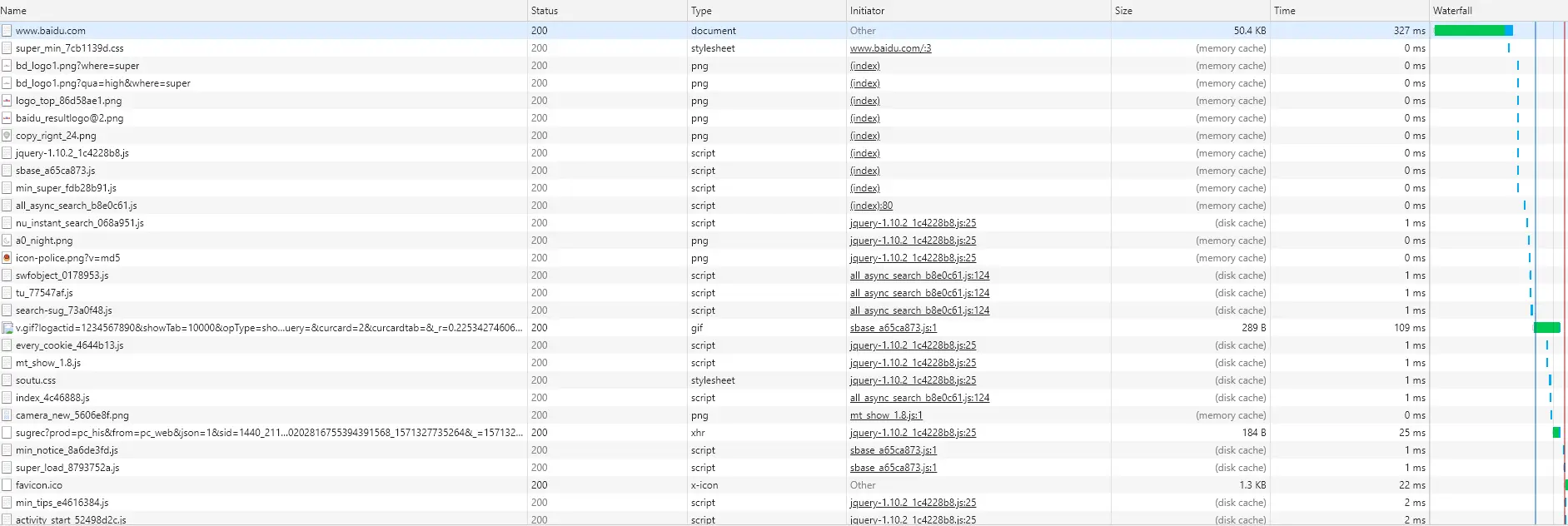Click the Waterfall column header
The height and width of the screenshot is (526, 1568).
point(1499,11)
